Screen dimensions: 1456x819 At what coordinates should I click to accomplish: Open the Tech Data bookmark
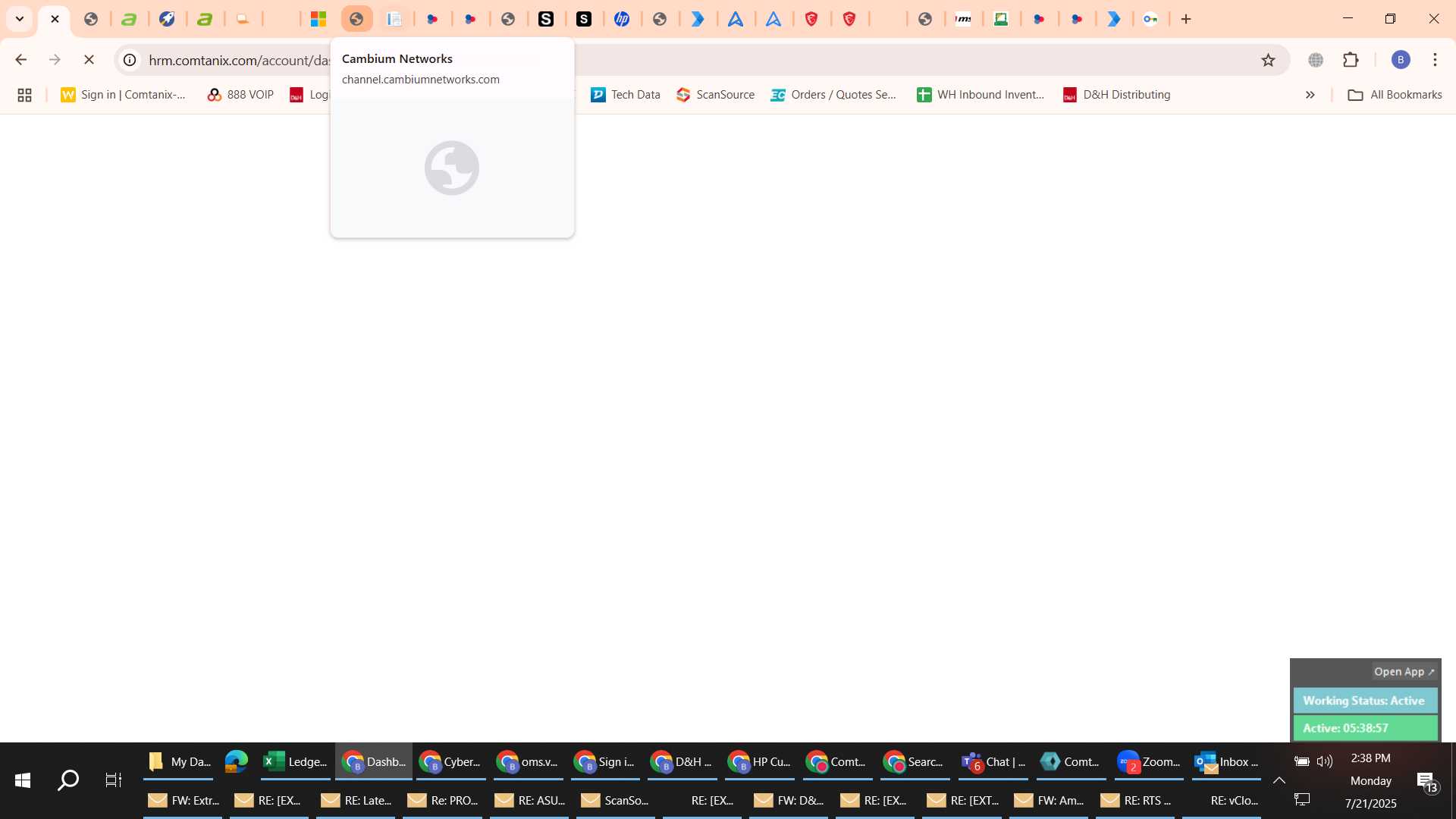click(x=626, y=95)
